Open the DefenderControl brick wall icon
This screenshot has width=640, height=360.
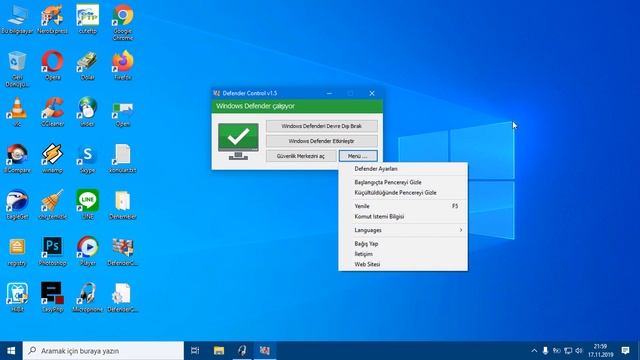123,251
